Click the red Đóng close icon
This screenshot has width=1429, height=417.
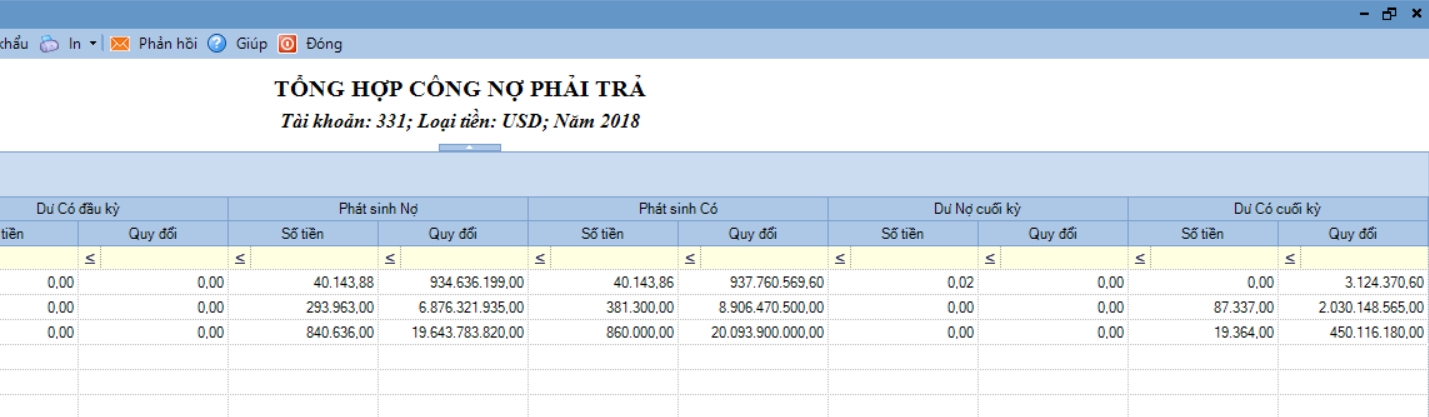pos(287,44)
